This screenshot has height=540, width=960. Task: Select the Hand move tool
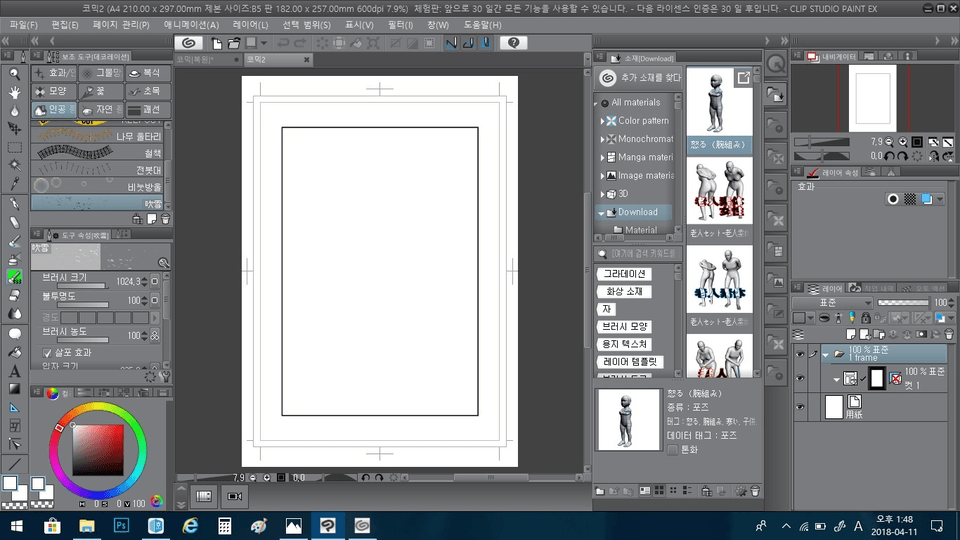click(x=15, y=92)
